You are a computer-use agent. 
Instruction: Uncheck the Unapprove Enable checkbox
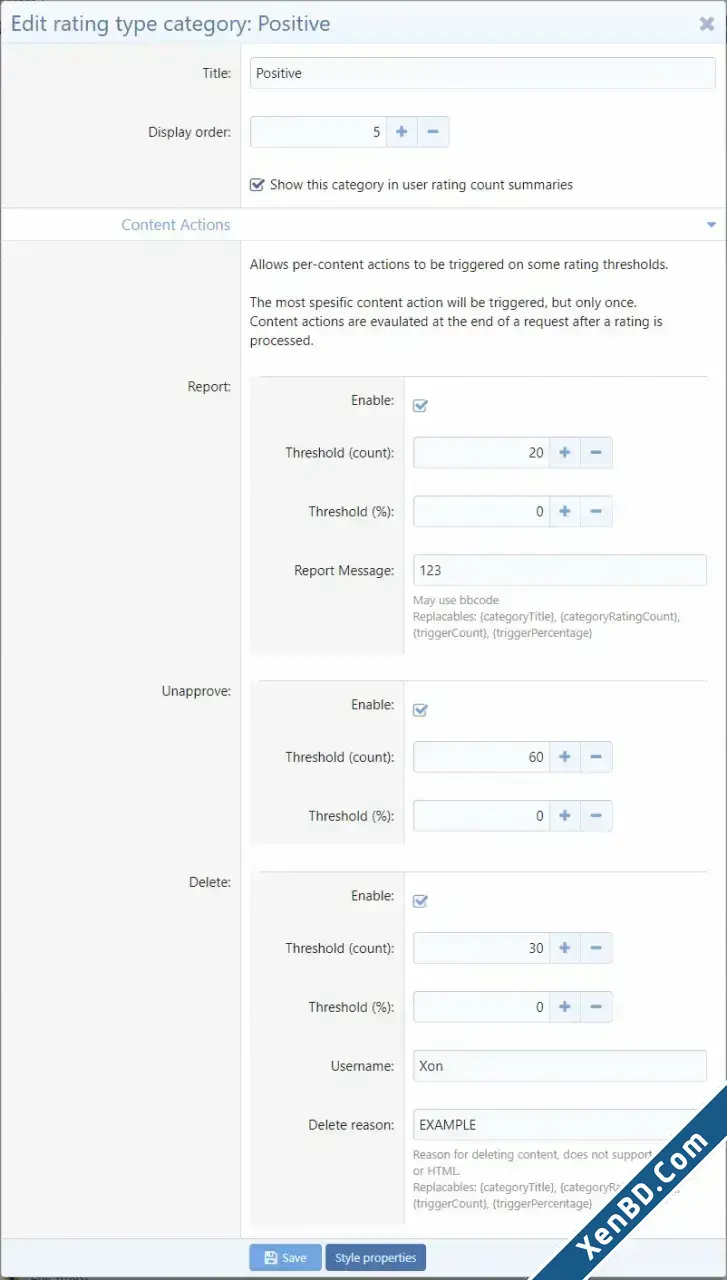click(420, 710)
